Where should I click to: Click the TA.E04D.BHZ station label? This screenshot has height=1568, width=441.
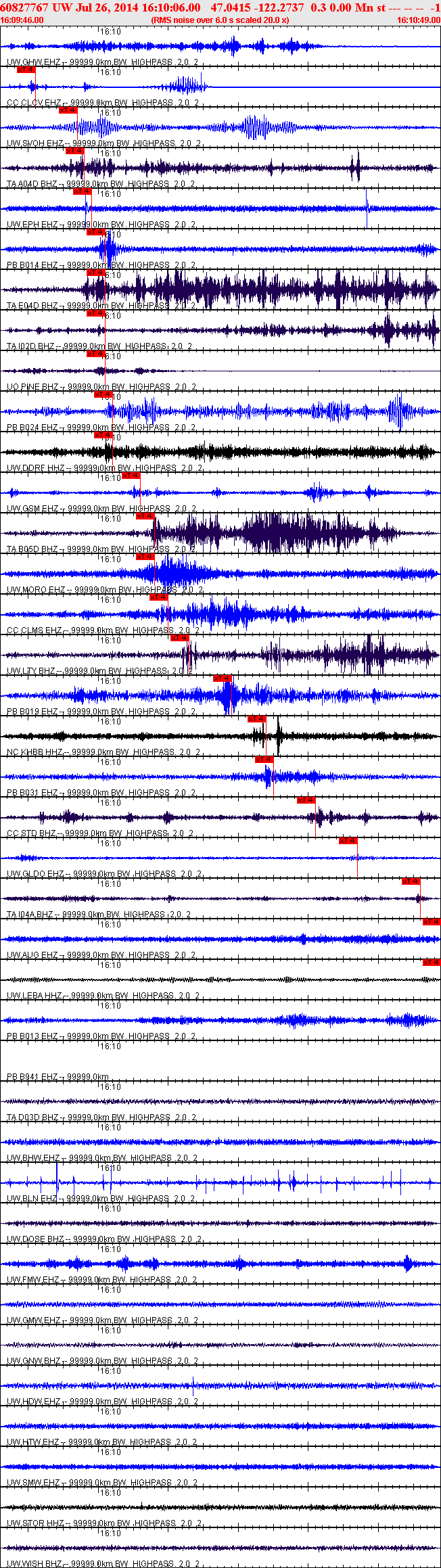[x=32, y=306]
